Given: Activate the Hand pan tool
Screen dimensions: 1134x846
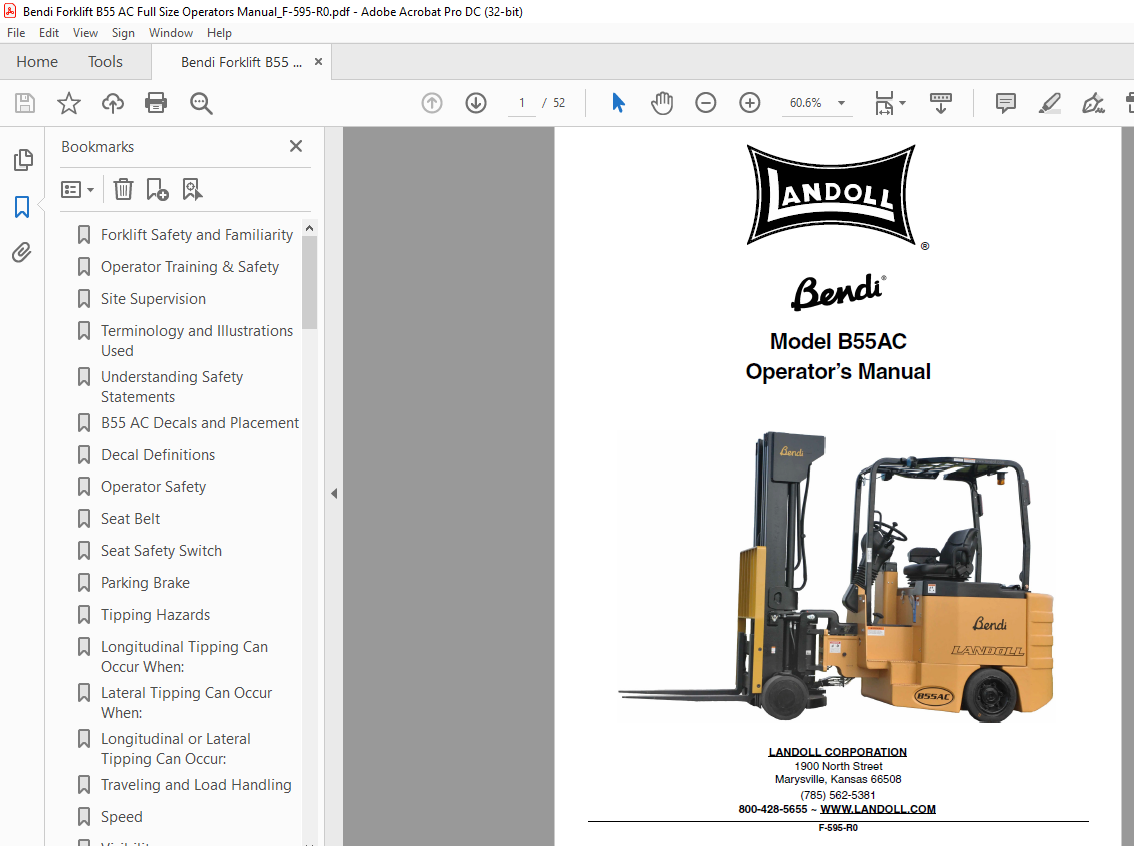Looking at the screenshot, I should 662,103.
